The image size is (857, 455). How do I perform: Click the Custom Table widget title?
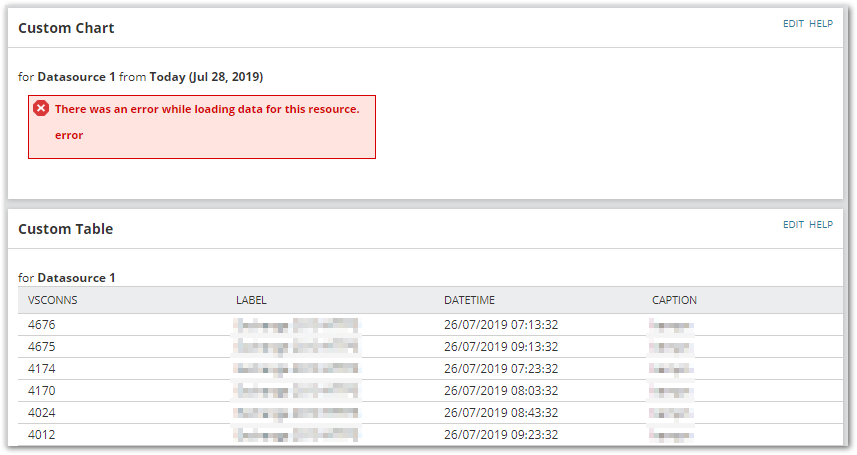point(66,229)
